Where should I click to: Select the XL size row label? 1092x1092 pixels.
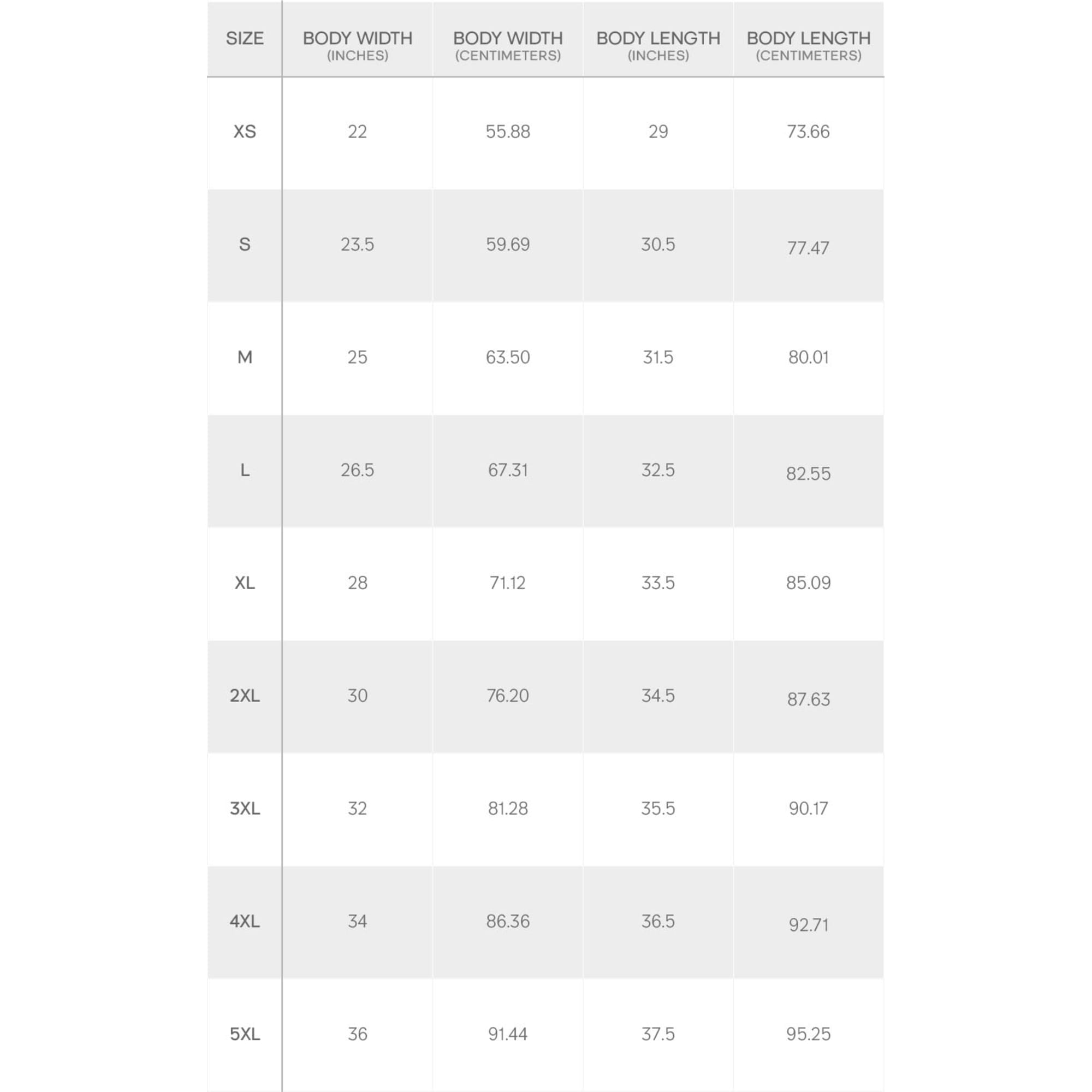click(x=245, y=583)
